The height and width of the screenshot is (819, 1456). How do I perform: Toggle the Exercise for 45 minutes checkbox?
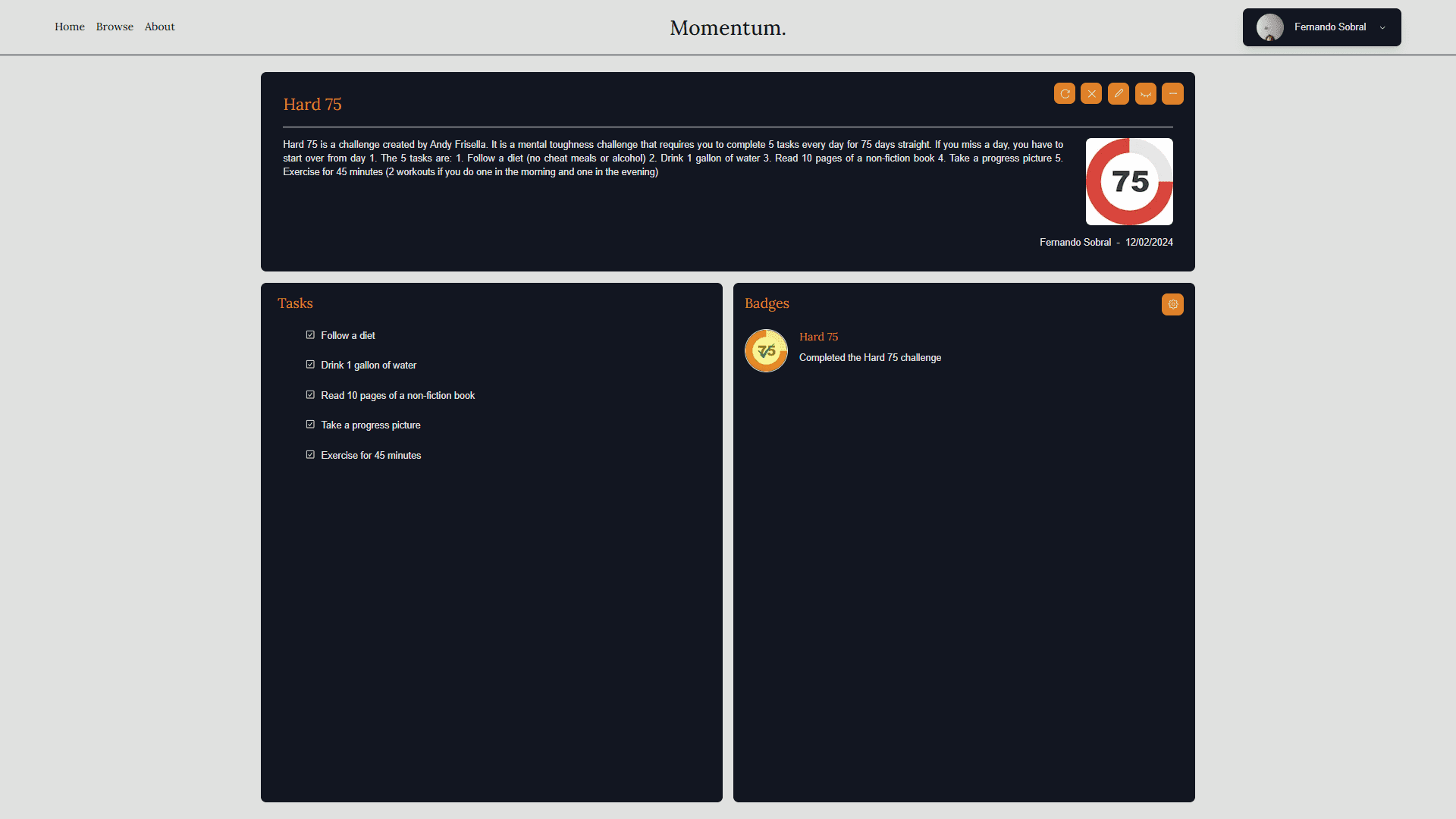[310, 455]
